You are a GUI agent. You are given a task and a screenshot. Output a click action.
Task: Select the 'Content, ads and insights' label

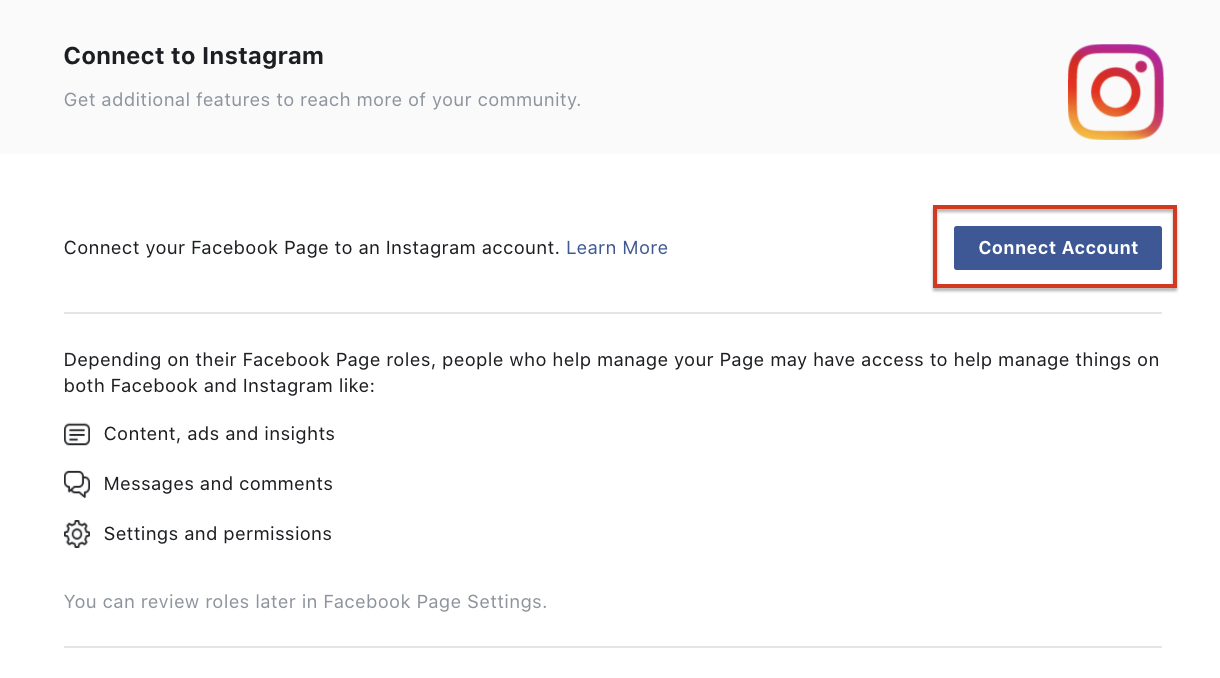pos(219,434)
